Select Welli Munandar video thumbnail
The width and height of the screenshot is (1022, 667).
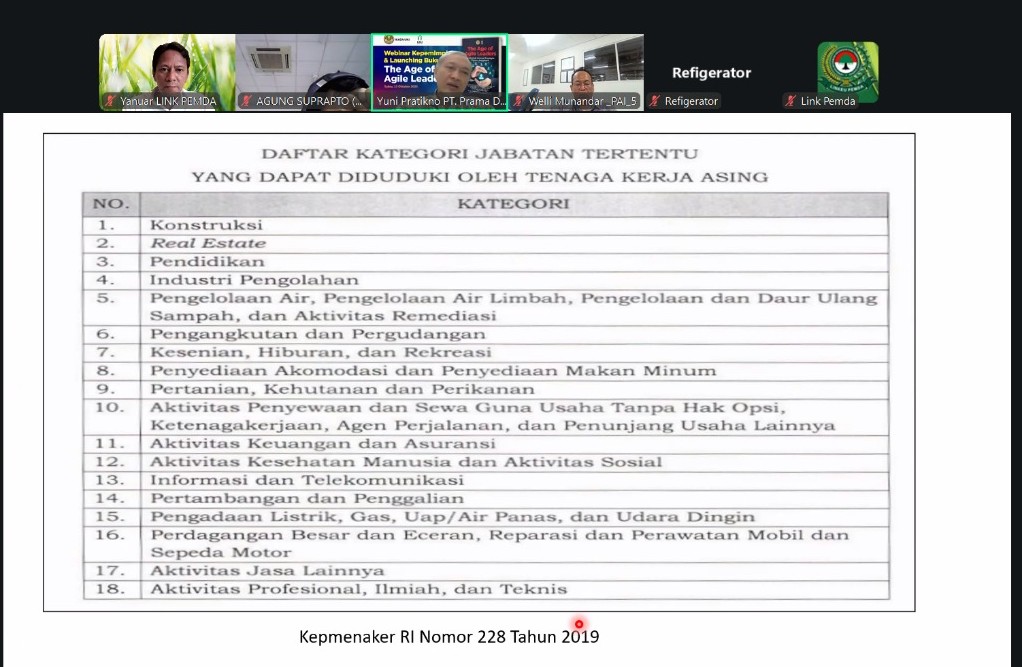pyautogui.click(x=575, y=65)
